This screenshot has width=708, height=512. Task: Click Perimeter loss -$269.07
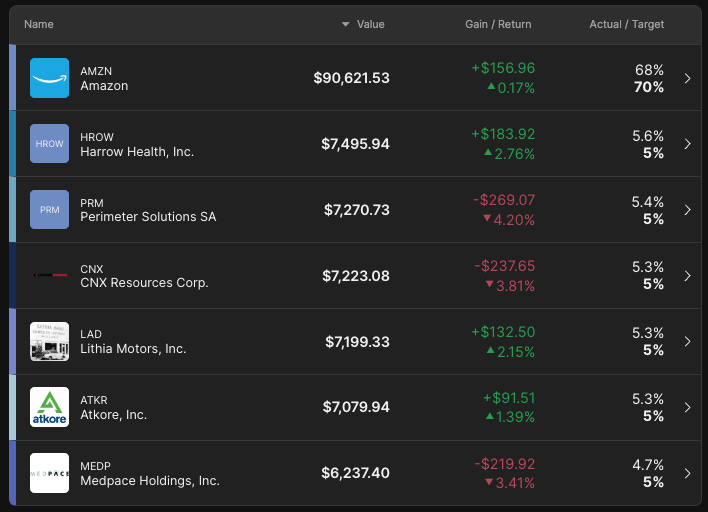504,200
